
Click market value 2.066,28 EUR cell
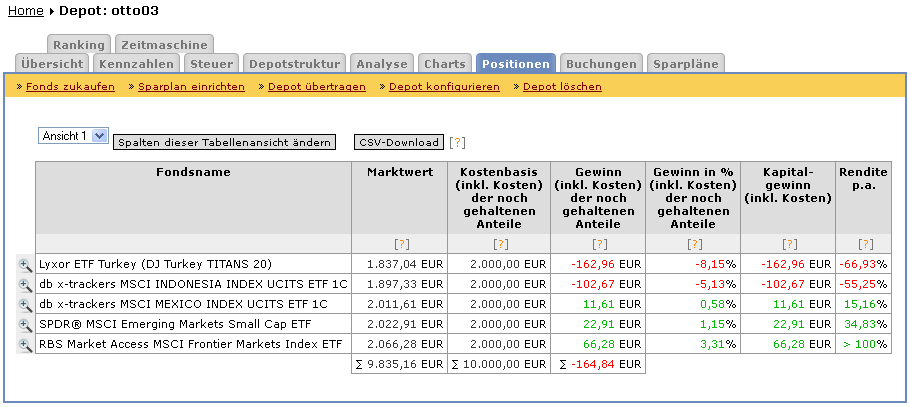[x=399, y=344]
